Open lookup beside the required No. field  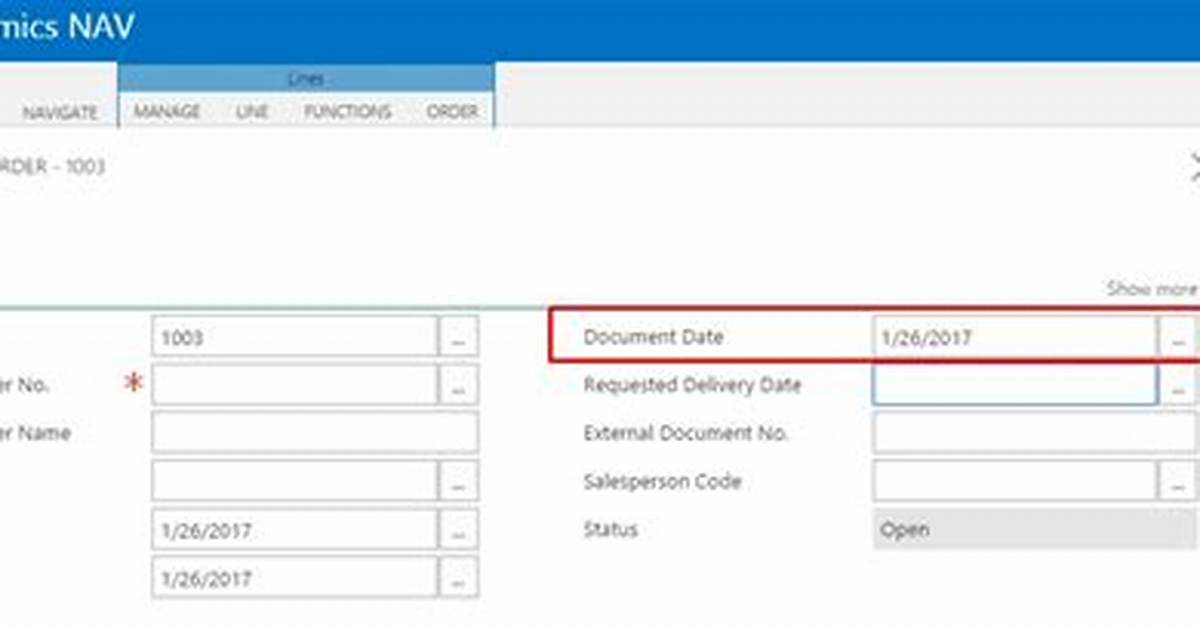458,384
